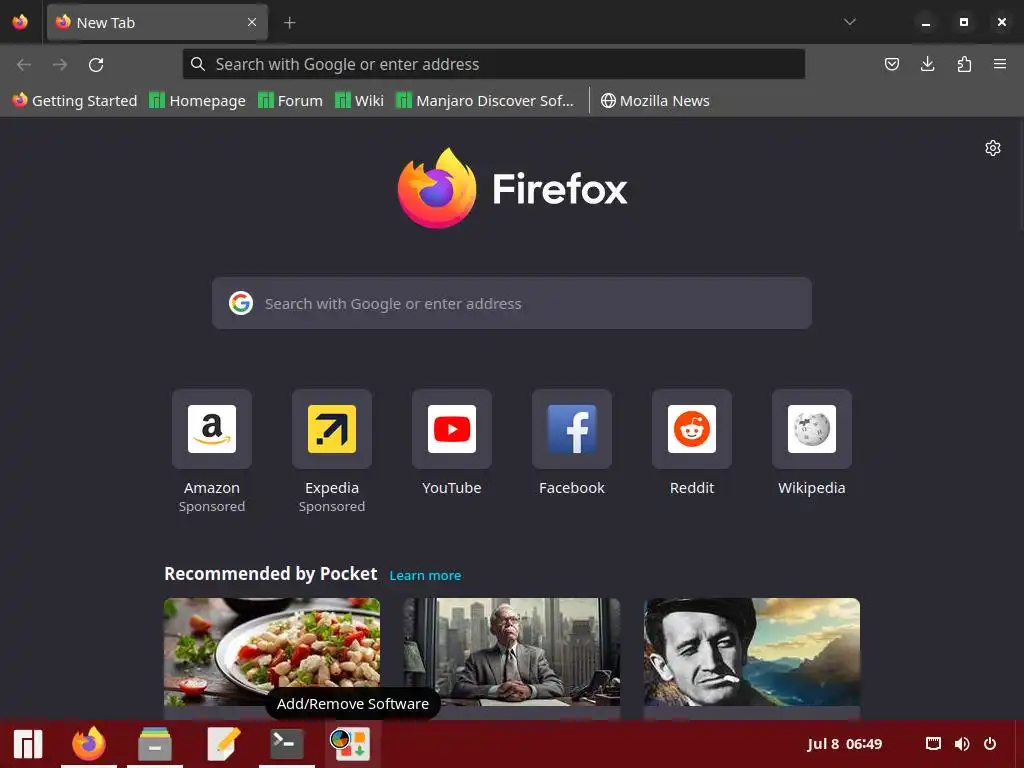This screenshot has width=1024, height=768.
Task: Open the network status tray icon
Action: pyautogui.click(x=933, y=744)
